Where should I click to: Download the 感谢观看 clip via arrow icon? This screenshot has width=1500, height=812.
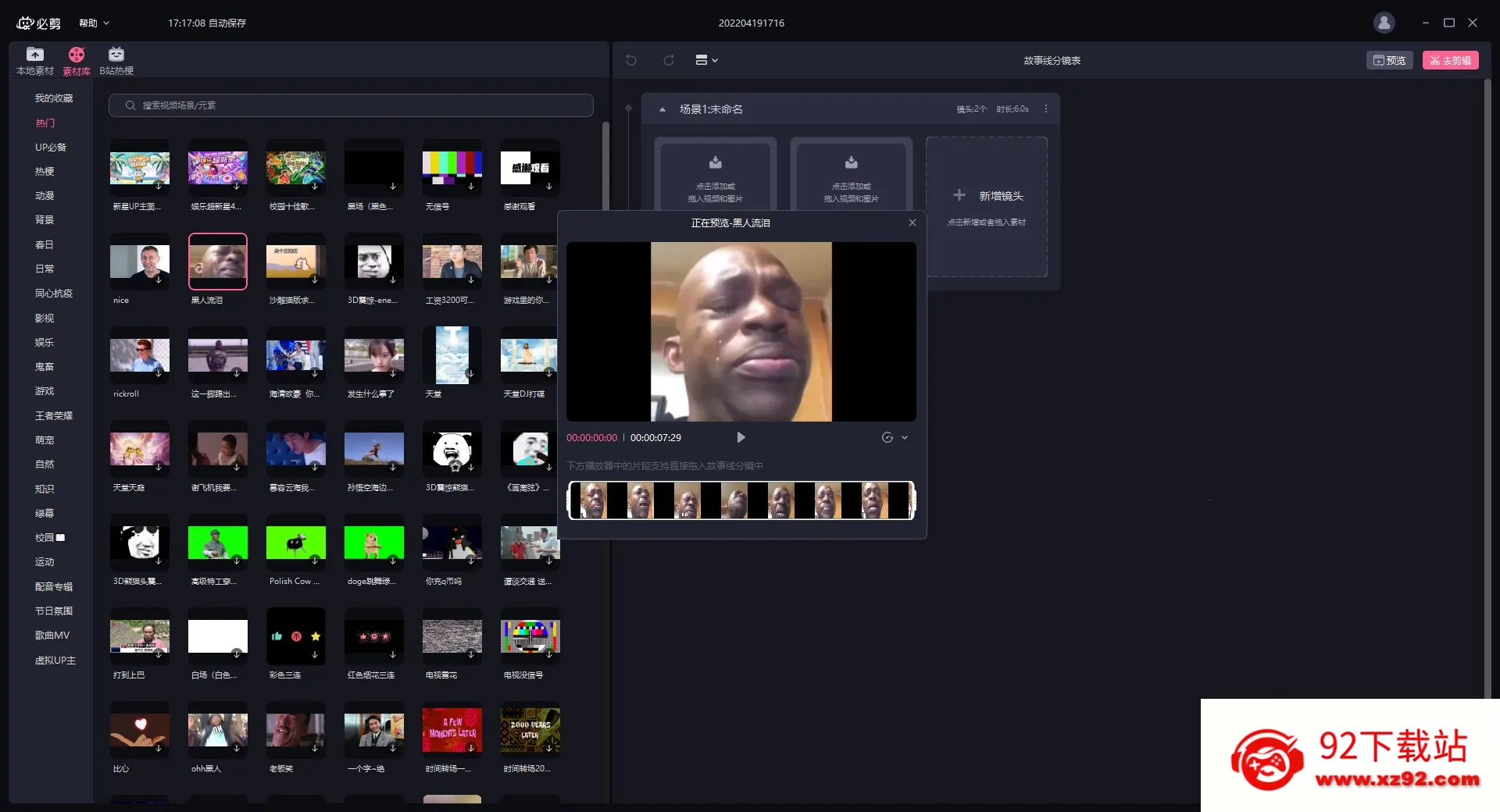549,186
